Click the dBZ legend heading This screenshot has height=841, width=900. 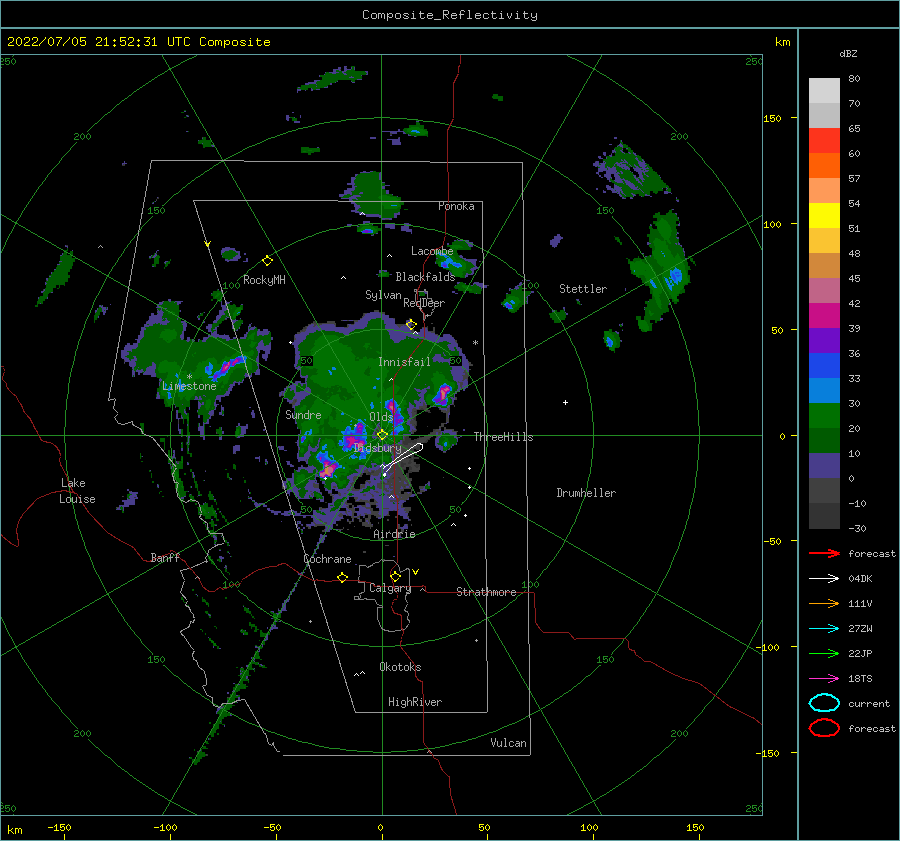(848, 54)
